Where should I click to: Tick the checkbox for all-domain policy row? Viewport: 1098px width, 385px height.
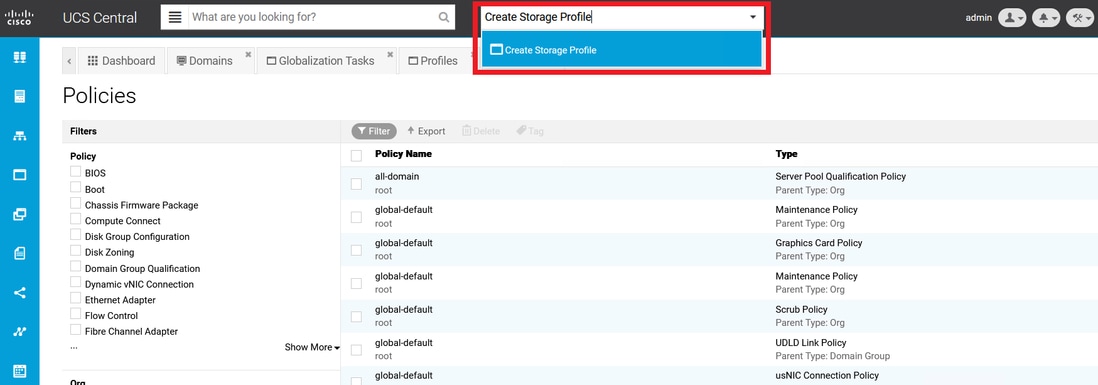[x=356, y=183]
